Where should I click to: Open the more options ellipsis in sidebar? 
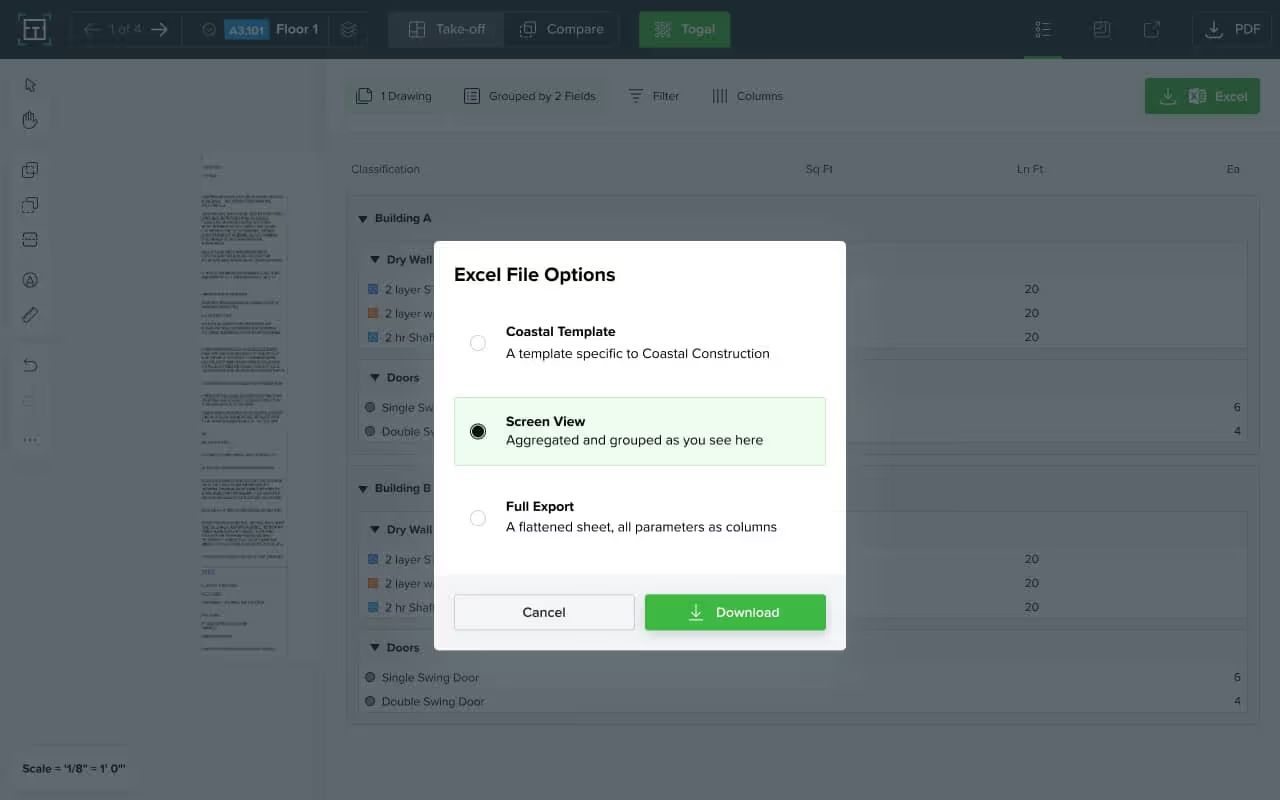click(x=30, y=439)
